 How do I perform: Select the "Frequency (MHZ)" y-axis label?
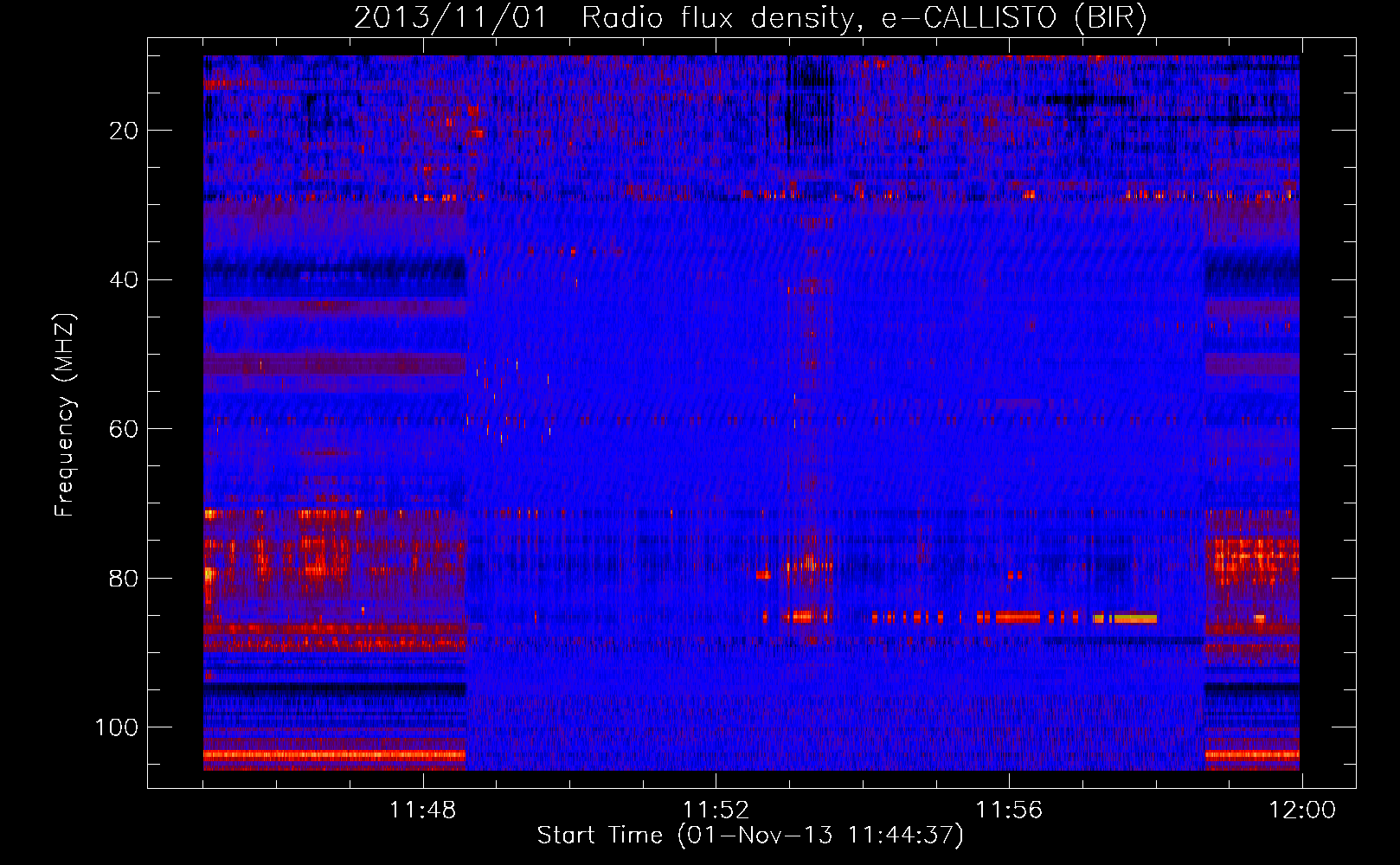(x=65, y=415)
